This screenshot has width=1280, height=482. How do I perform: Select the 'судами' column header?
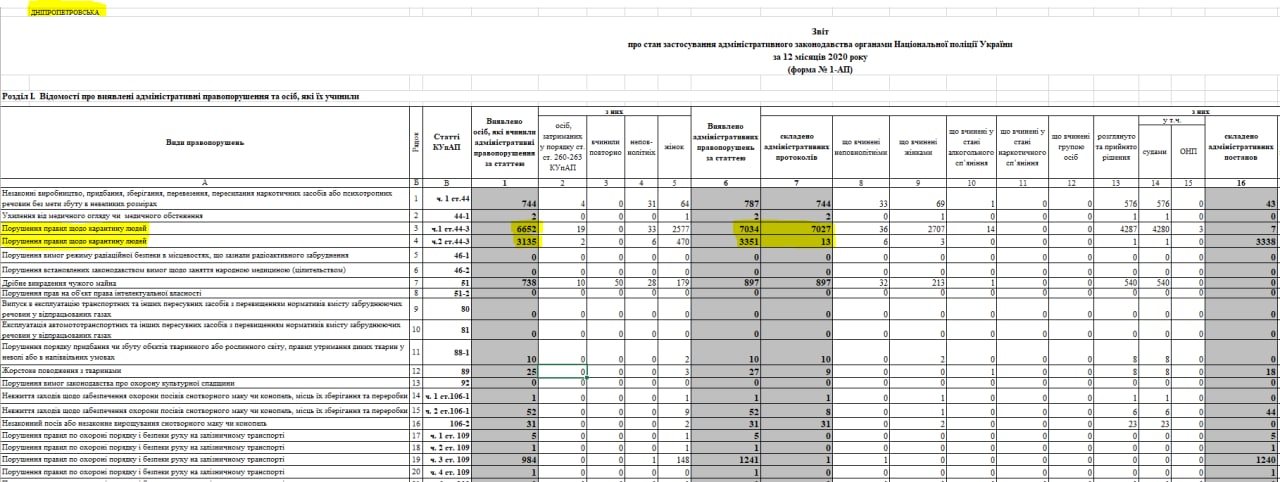(1153, 150)
